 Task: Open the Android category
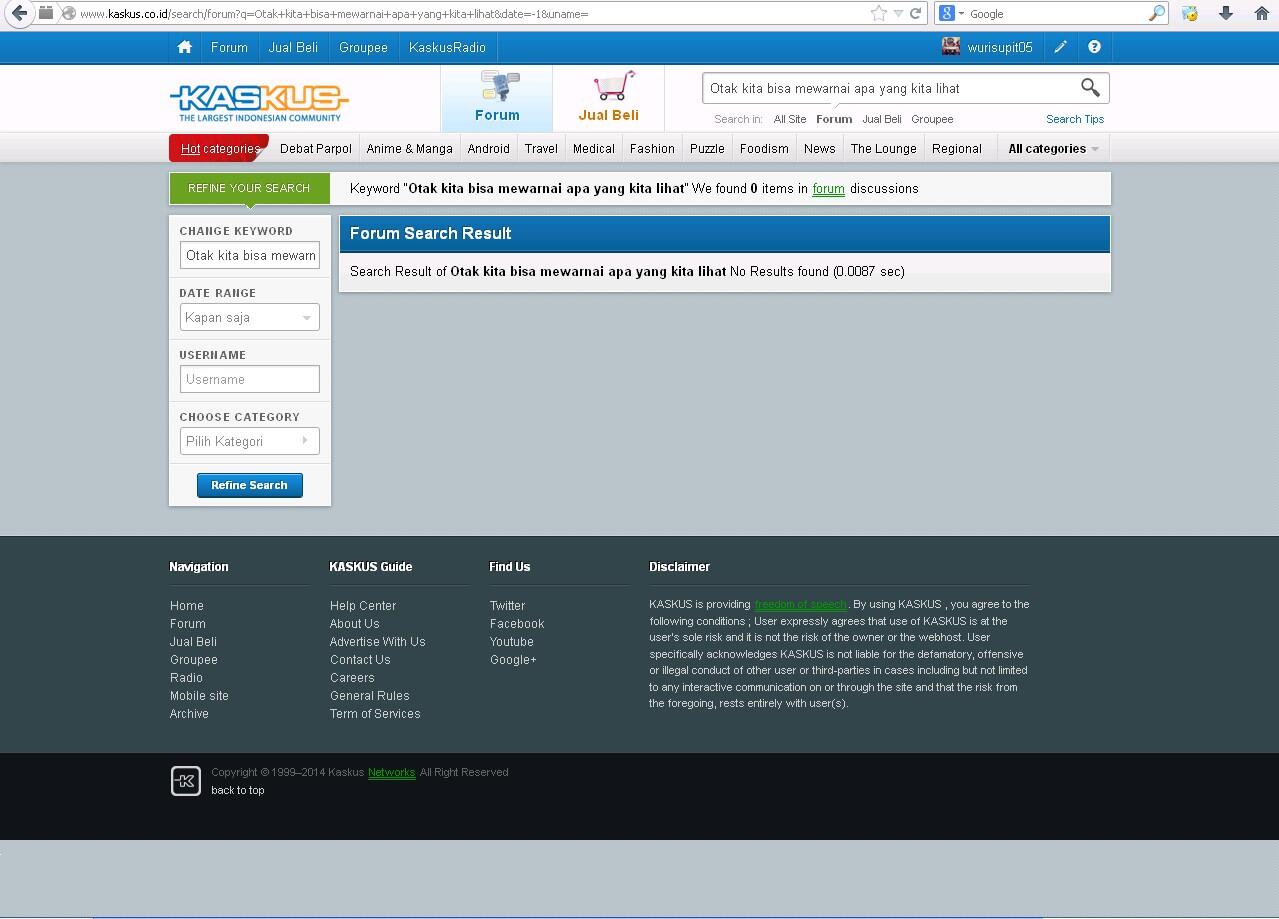[488, 148]
